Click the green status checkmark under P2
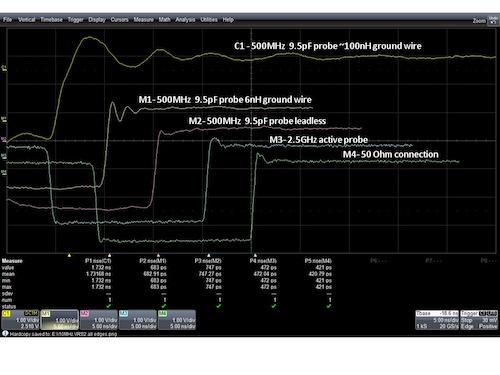The image size is (500, 375). [x=164, y=306]
